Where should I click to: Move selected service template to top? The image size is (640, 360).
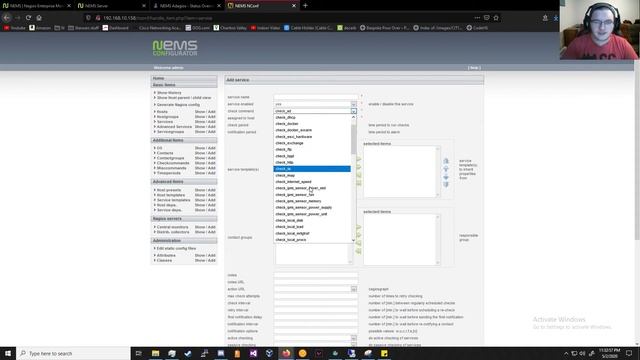point(446,161)
